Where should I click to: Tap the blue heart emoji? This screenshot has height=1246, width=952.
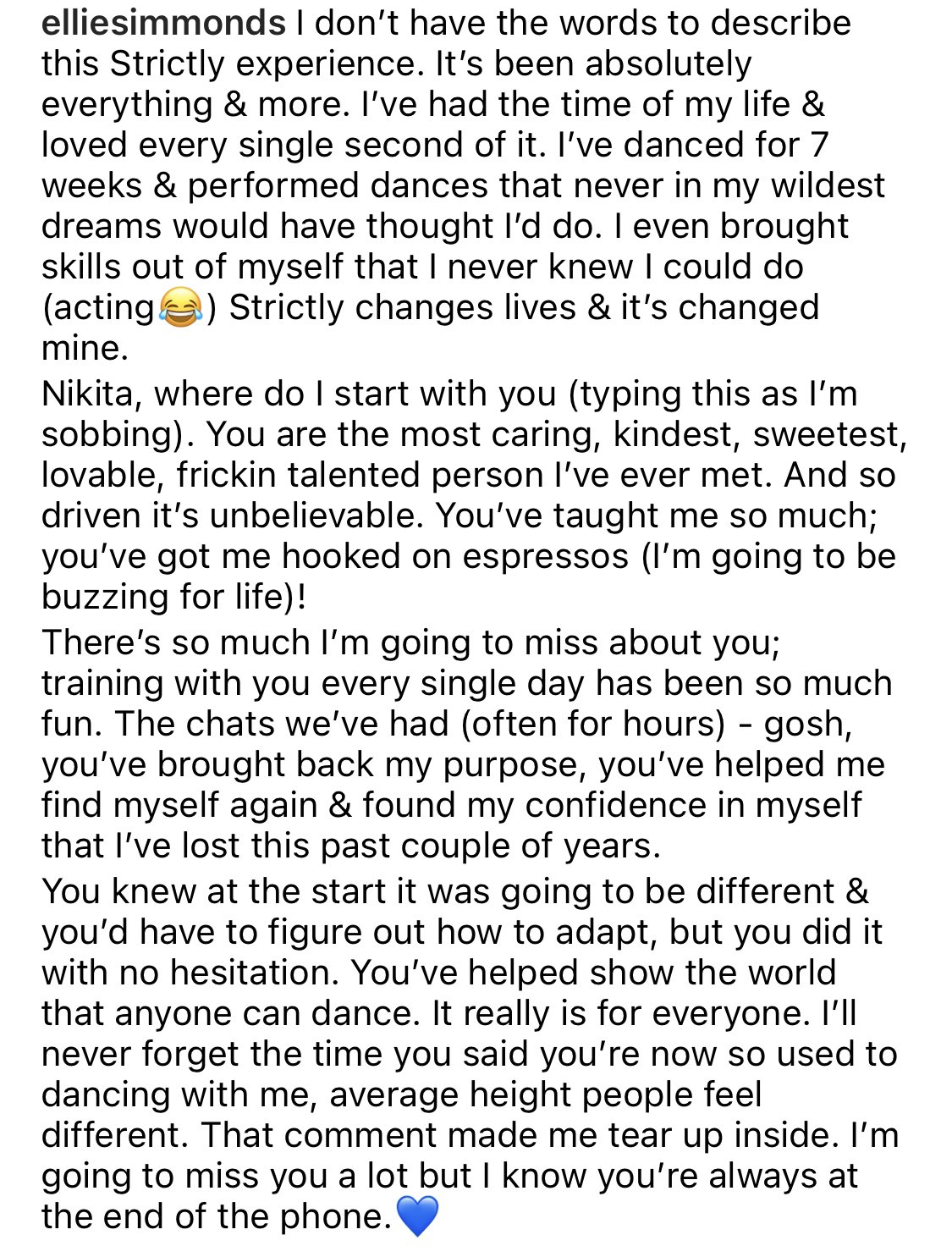pos(417,1217)
